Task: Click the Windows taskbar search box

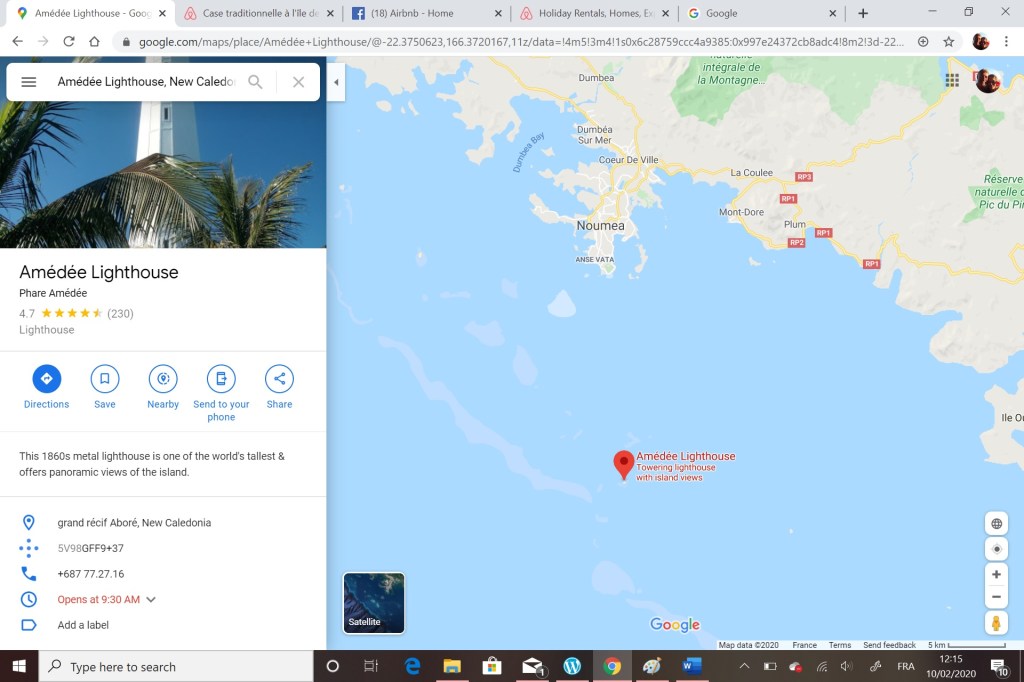Action: point(175,667)
